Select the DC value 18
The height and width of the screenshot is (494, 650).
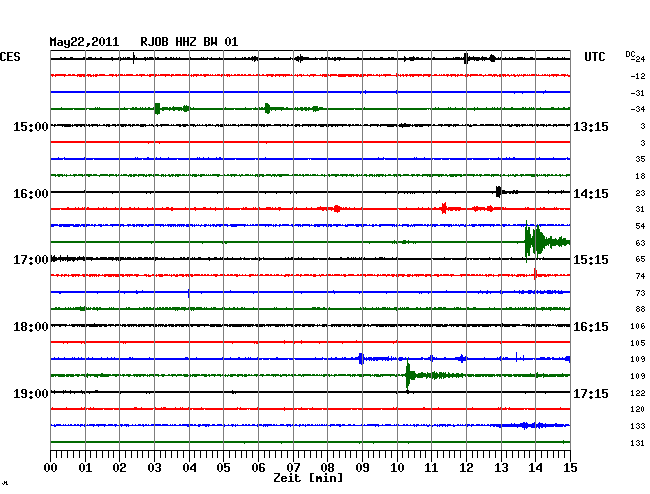click(640, 176)
